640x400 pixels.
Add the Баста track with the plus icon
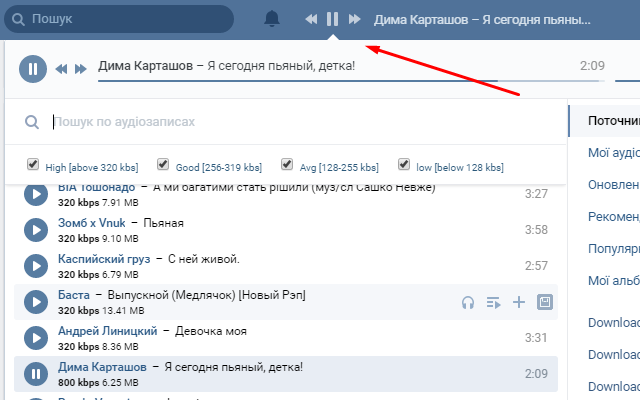519,302
